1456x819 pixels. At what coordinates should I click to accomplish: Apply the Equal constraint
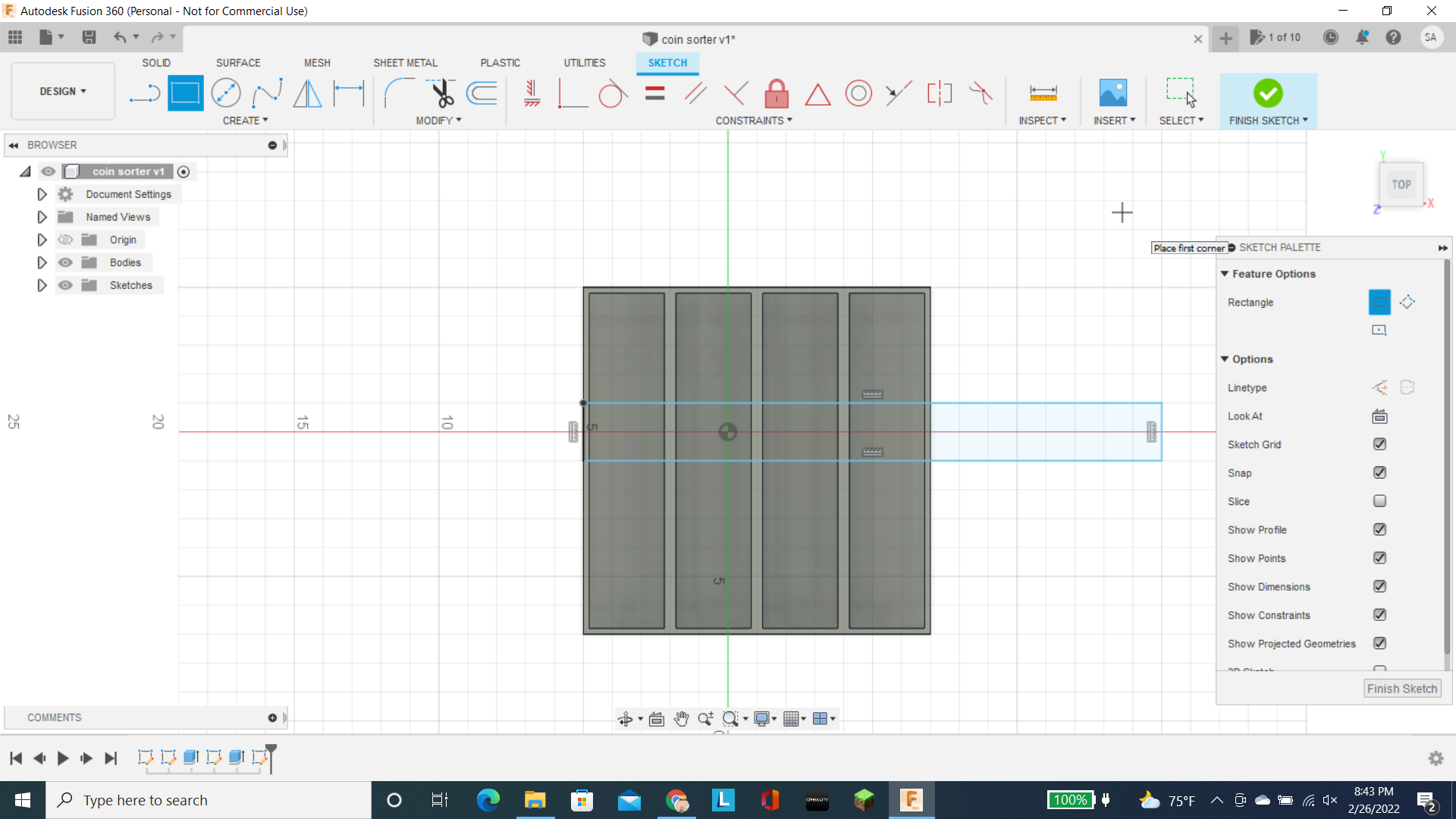[x=654, y=93]
